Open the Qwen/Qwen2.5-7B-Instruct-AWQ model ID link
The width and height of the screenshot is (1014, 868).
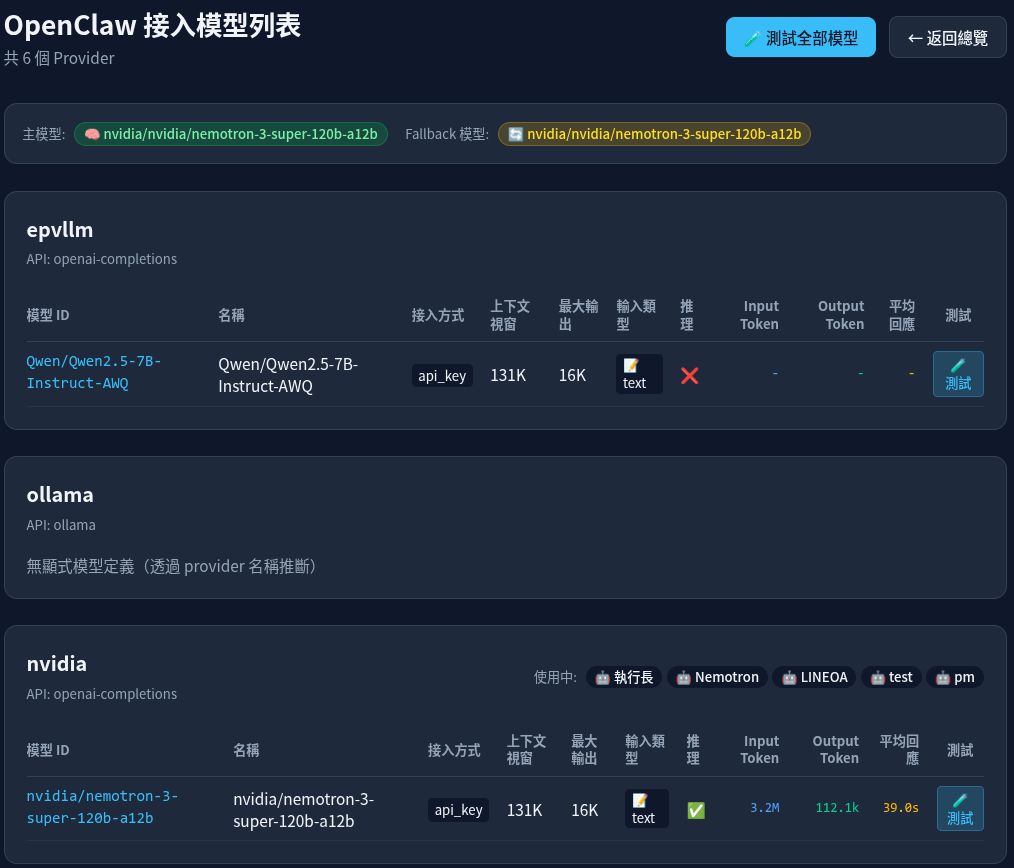[93, 372]
